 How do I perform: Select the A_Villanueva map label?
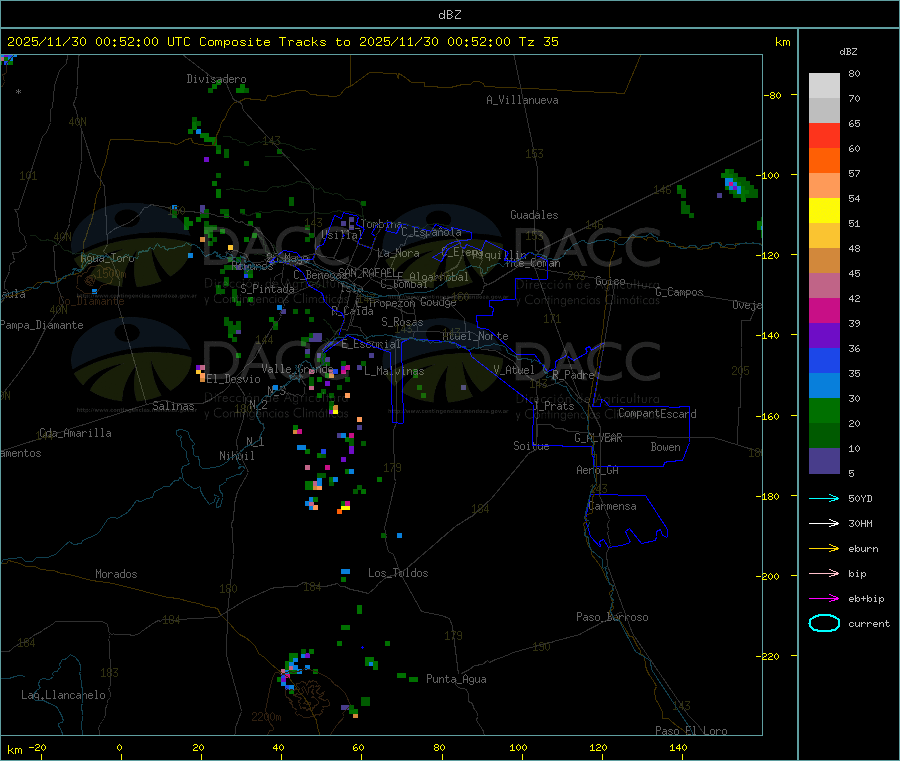522,100
